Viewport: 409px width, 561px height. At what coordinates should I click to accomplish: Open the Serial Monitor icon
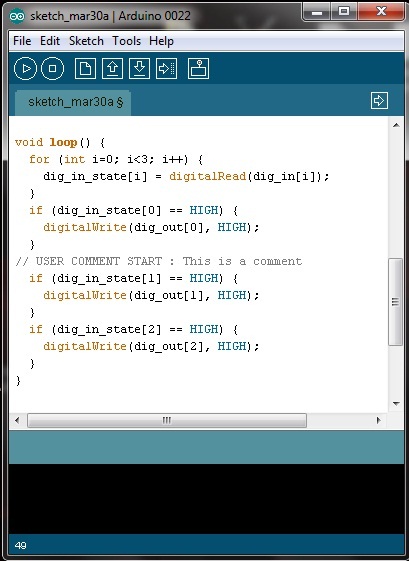point(198,68)
